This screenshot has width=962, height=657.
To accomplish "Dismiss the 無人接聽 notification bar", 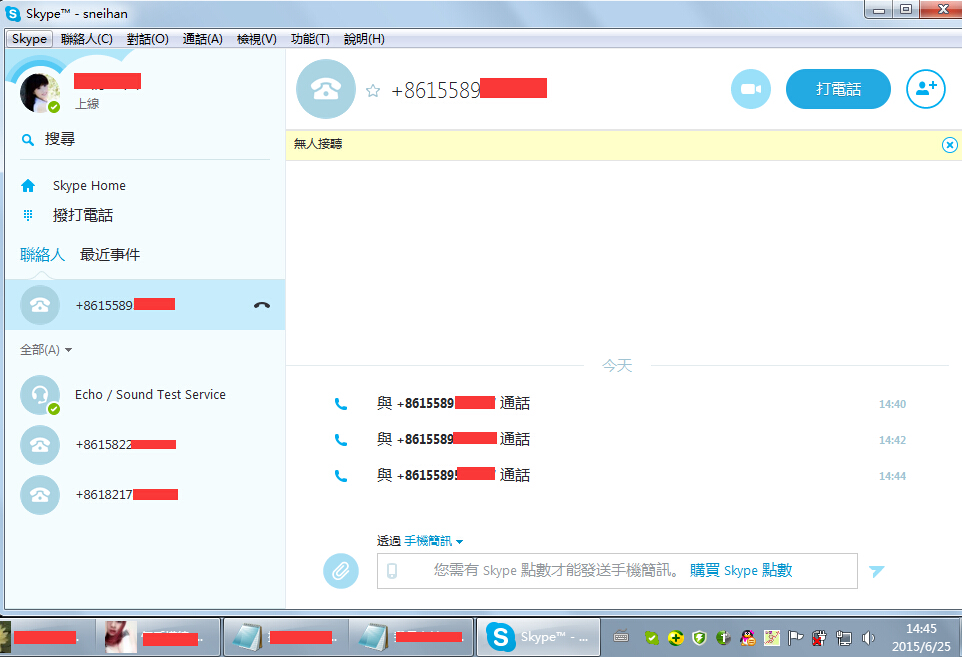I will (x=949, y=145).
